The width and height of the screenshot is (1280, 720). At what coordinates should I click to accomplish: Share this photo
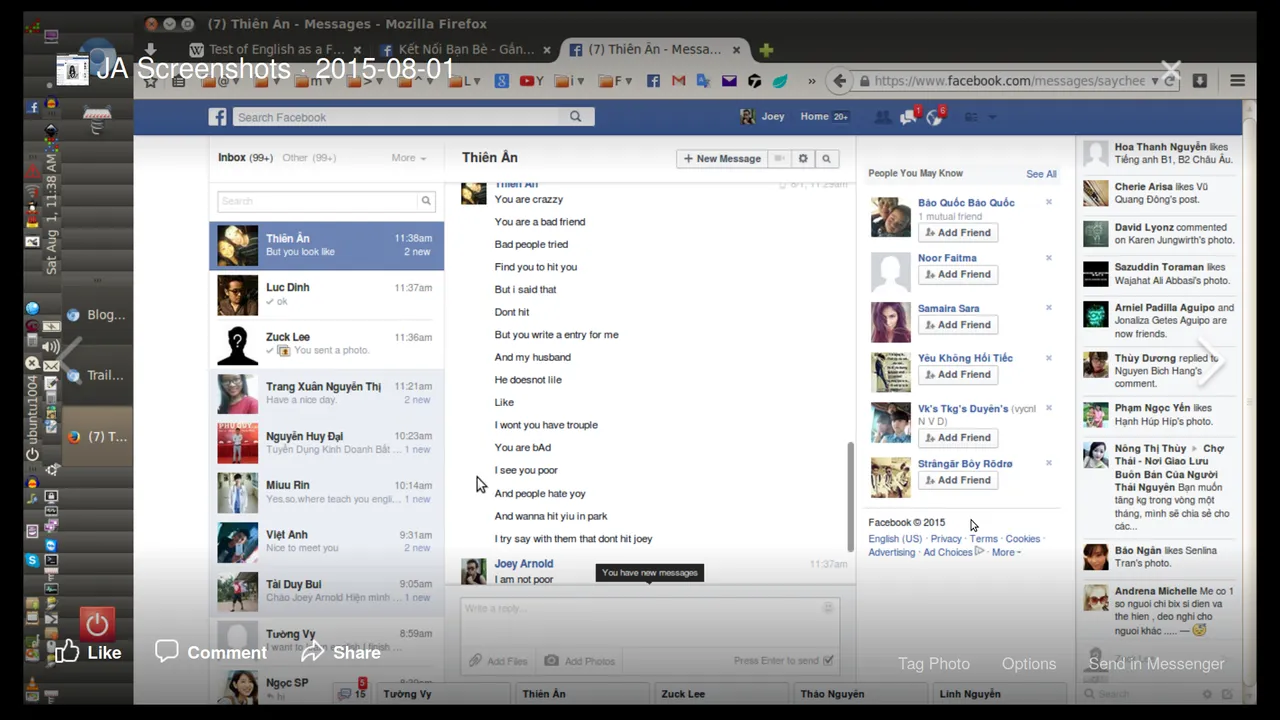click(341, 652)
